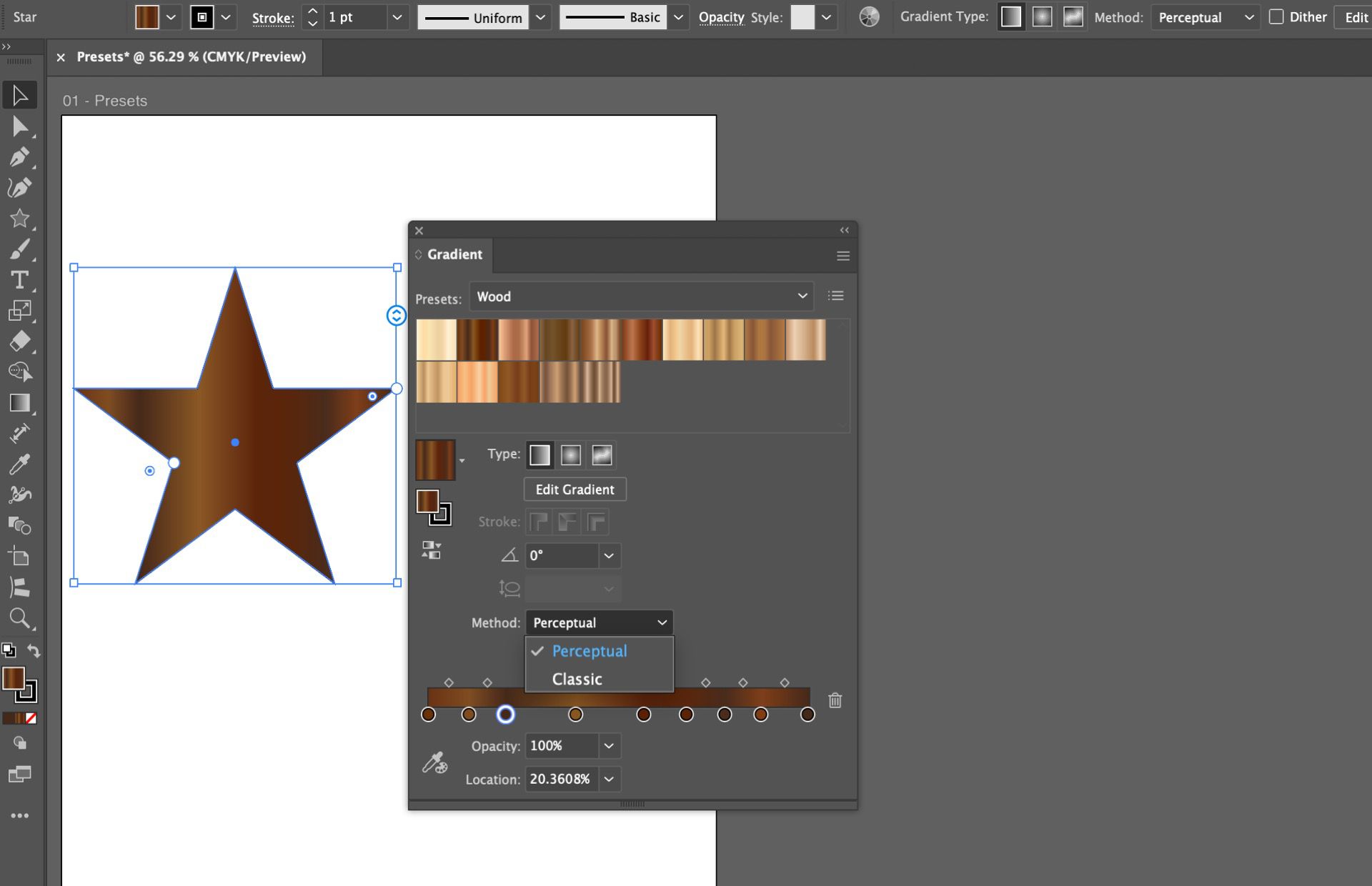Choose the Freeform gradient type in the Gradient panel
The width and height of the screenshot is (1372, 886).
point(601,455)
